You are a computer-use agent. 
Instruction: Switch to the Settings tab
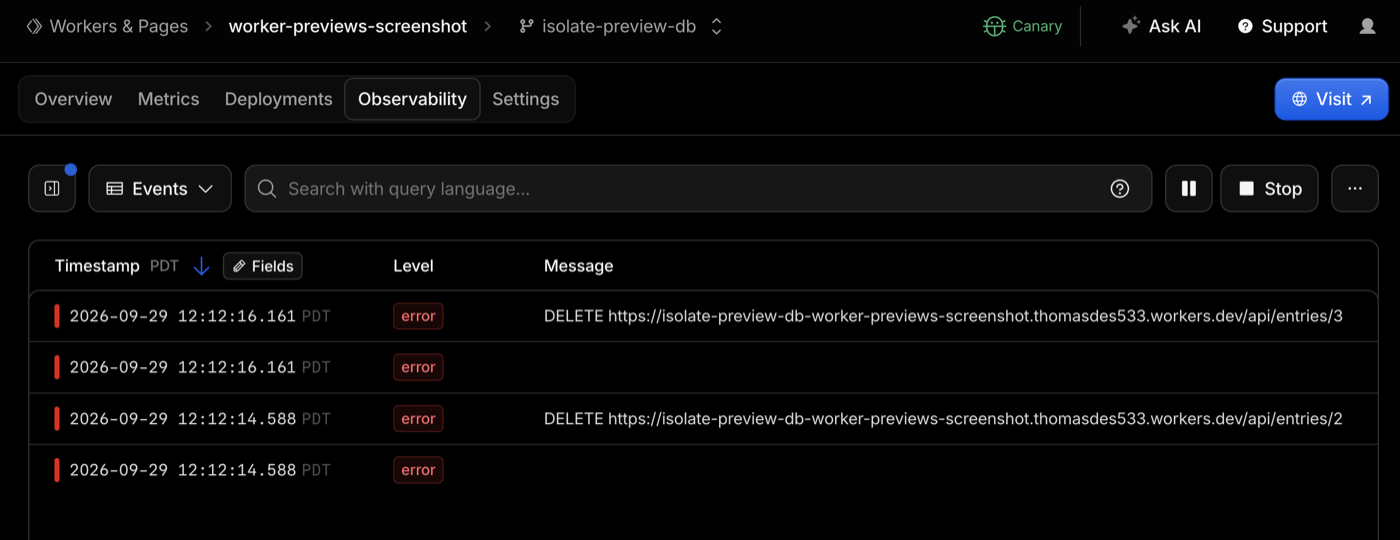click(525, 99)
